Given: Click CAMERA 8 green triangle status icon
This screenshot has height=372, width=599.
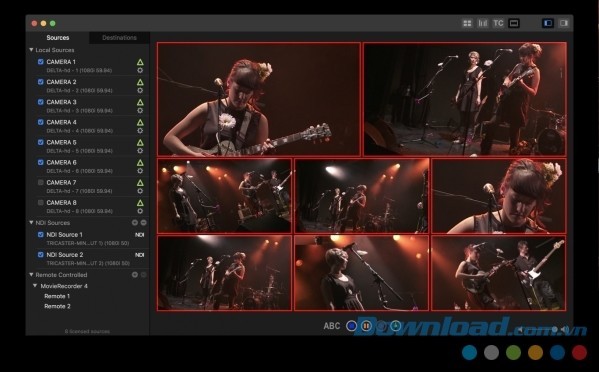Looking at the screenshot, I should pos(140,203).
